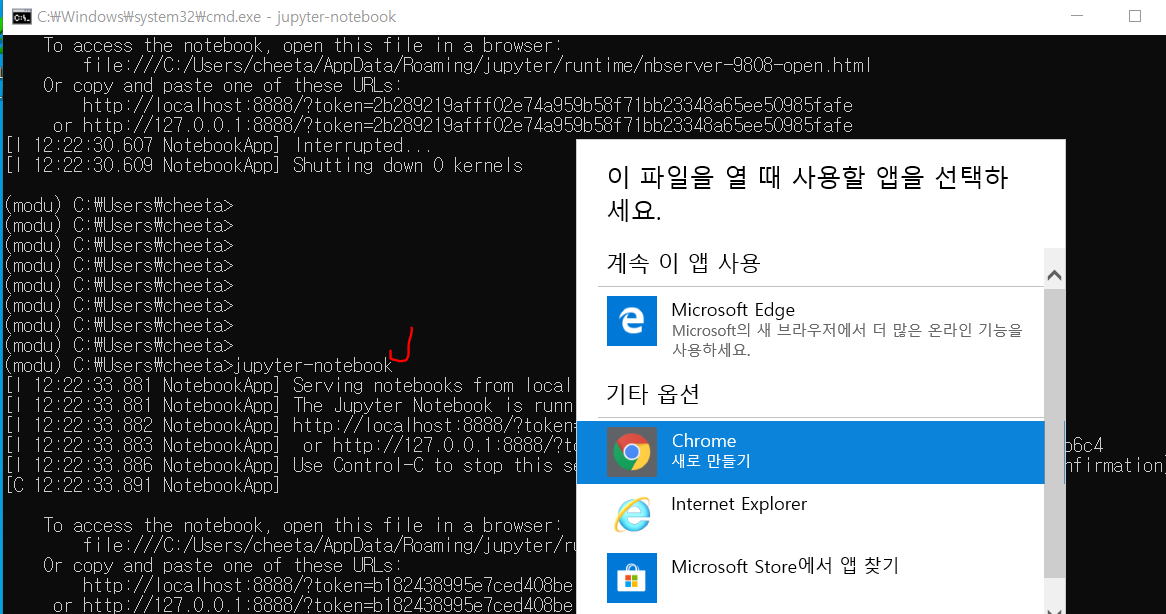The height and width of the screenshot is (614, 1166).
Task: Click 'Shutting down 0 kernels' log line
Action: tap(265, 166)
